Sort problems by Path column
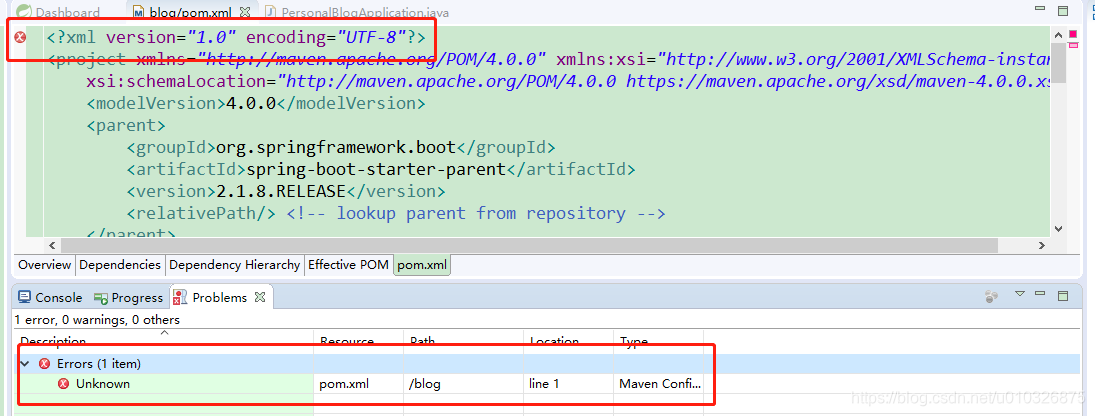This screenshot has height=416, width=1095. (464, 341)
